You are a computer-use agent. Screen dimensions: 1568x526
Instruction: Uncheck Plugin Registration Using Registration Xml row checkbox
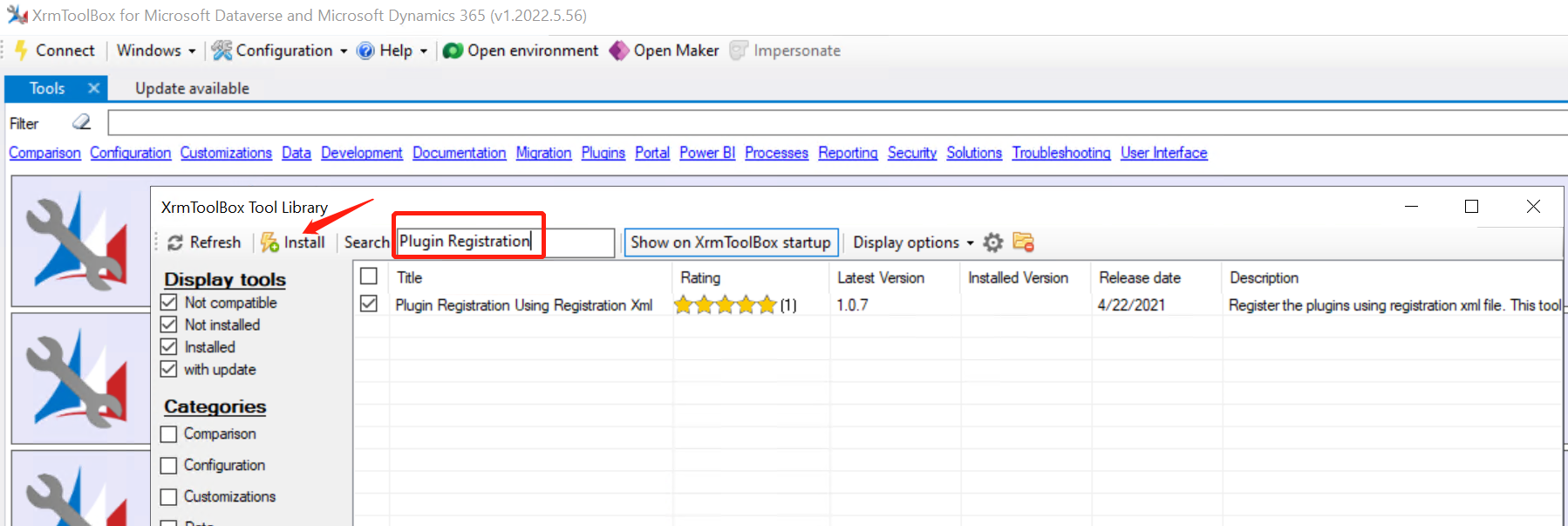369,304
